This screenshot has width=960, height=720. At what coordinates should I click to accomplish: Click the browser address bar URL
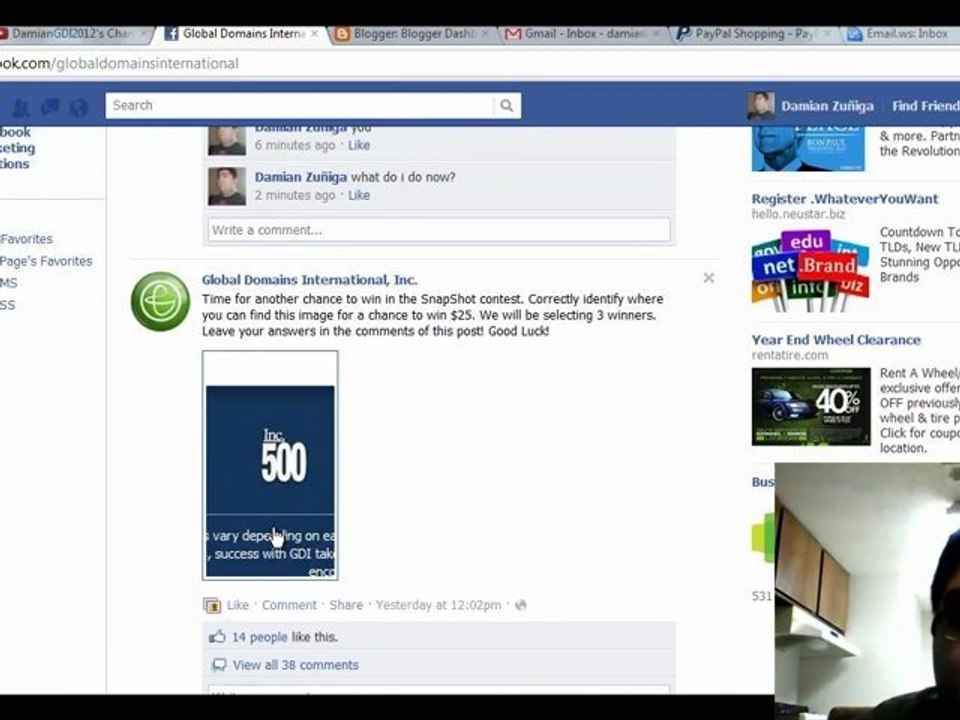(x=119, y=63)
